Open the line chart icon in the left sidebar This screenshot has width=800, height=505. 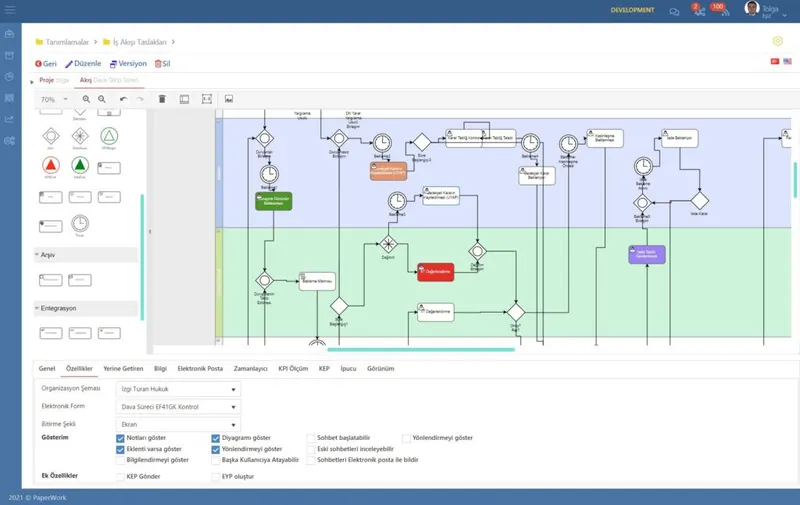[9, 119]
